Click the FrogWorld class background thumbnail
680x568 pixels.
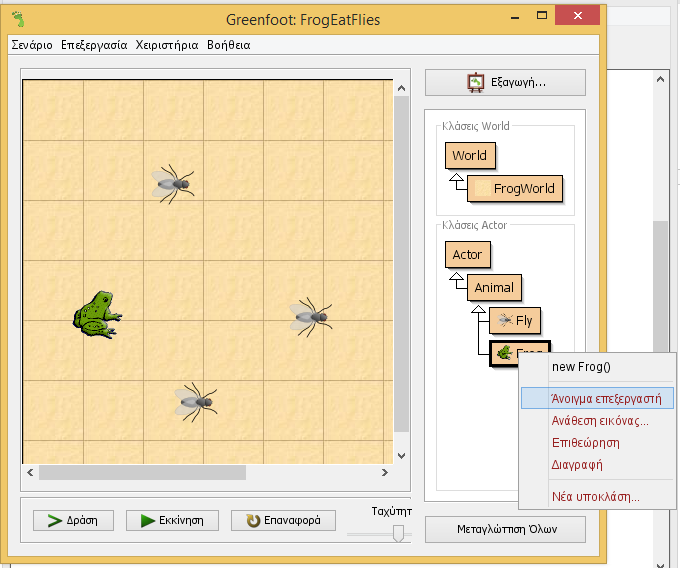click(482, 188)
